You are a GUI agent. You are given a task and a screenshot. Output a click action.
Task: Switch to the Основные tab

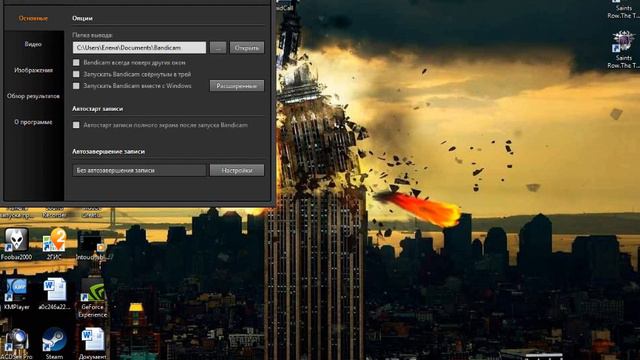point(33,18)
